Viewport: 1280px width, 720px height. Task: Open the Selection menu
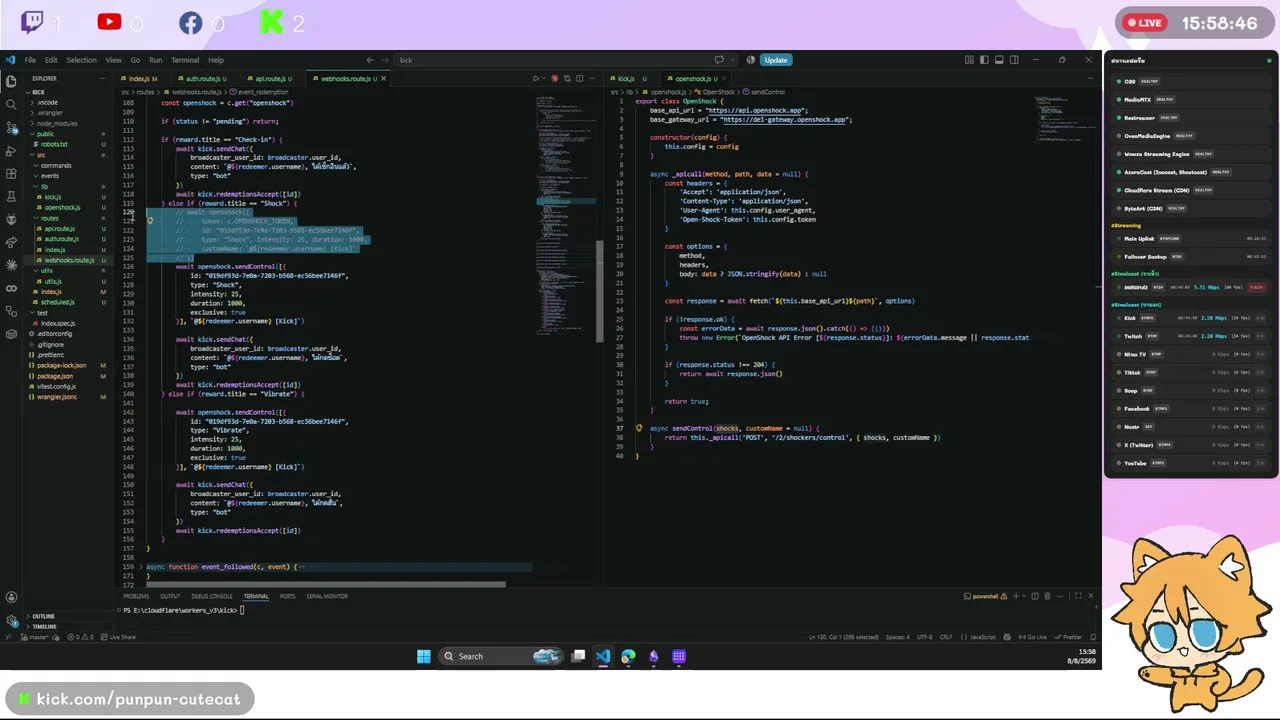click(81, 60)
